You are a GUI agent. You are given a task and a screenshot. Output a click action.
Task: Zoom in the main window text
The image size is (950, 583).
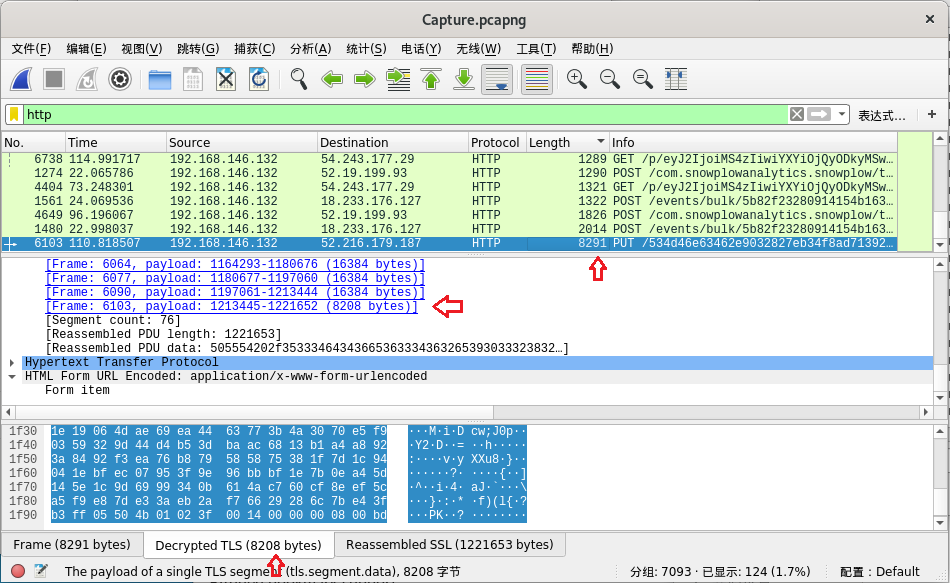click(x=577, y=79)
